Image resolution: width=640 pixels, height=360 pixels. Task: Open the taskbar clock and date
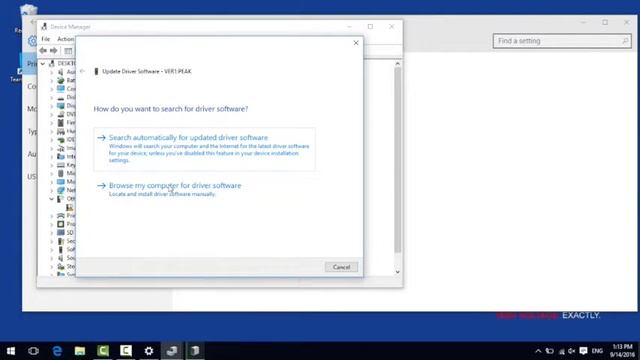[x=622, y=351]
